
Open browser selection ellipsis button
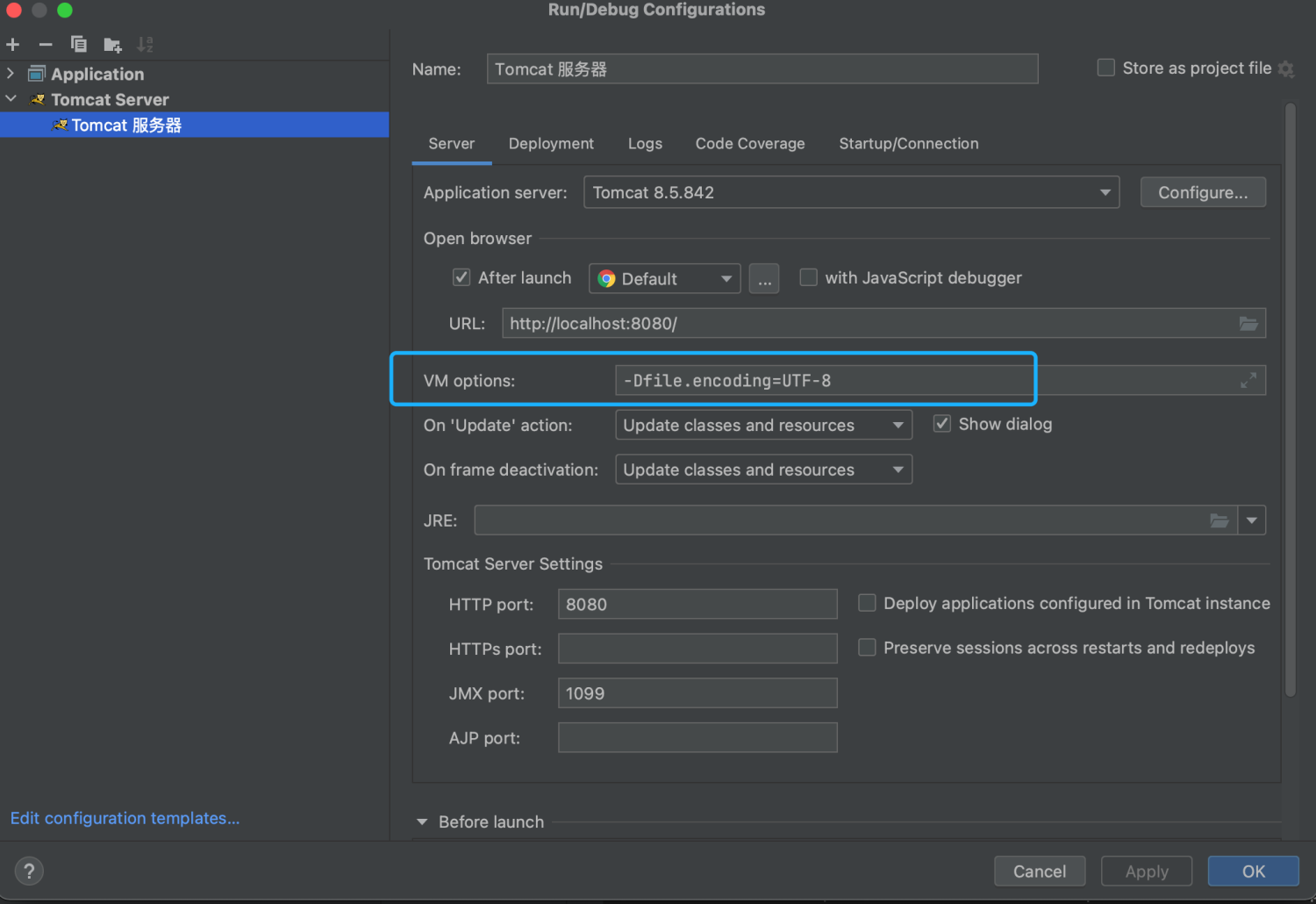[x=764, y=279]
